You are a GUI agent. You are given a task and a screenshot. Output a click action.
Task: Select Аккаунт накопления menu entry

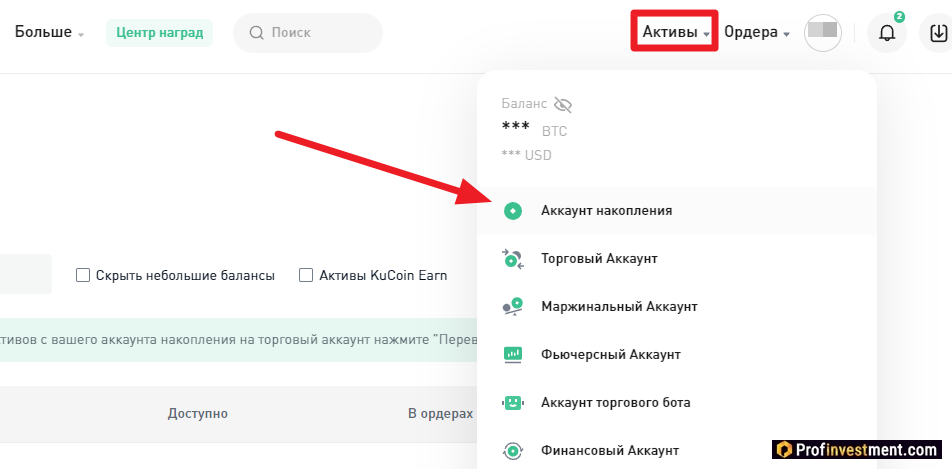[x=677, y=211]
